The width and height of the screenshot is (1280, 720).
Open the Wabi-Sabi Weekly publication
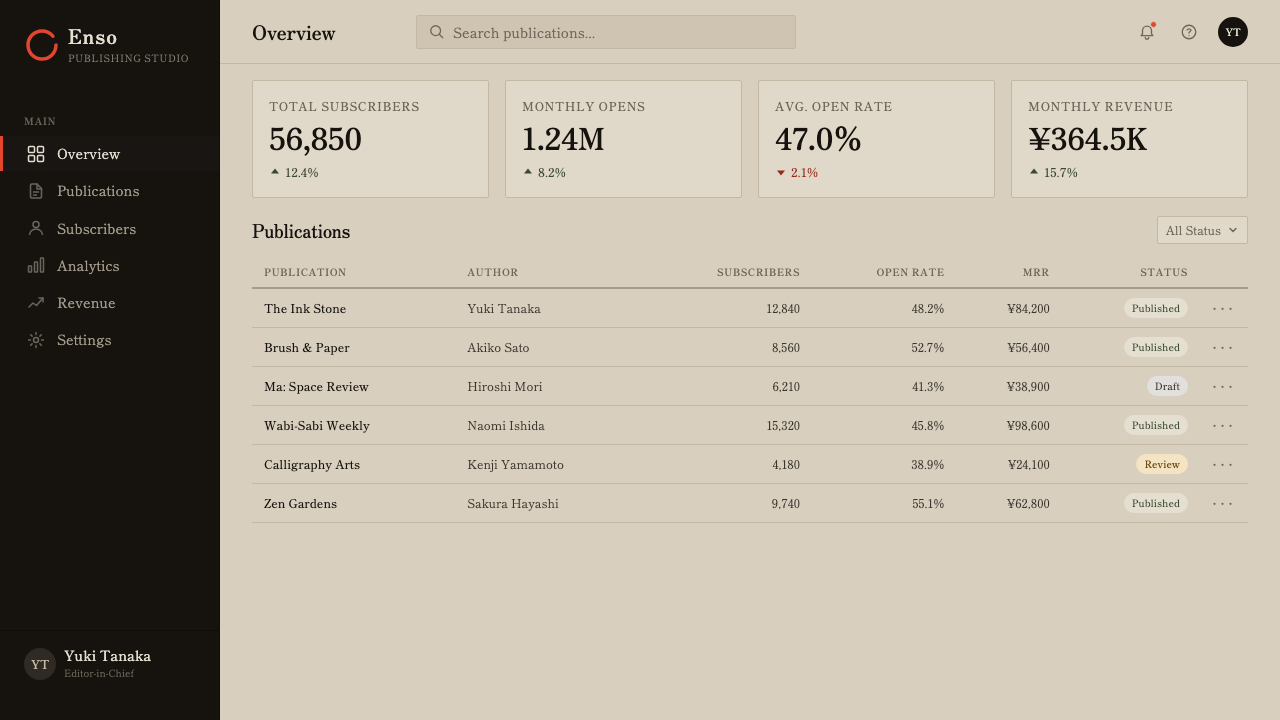tap(317, 425)
